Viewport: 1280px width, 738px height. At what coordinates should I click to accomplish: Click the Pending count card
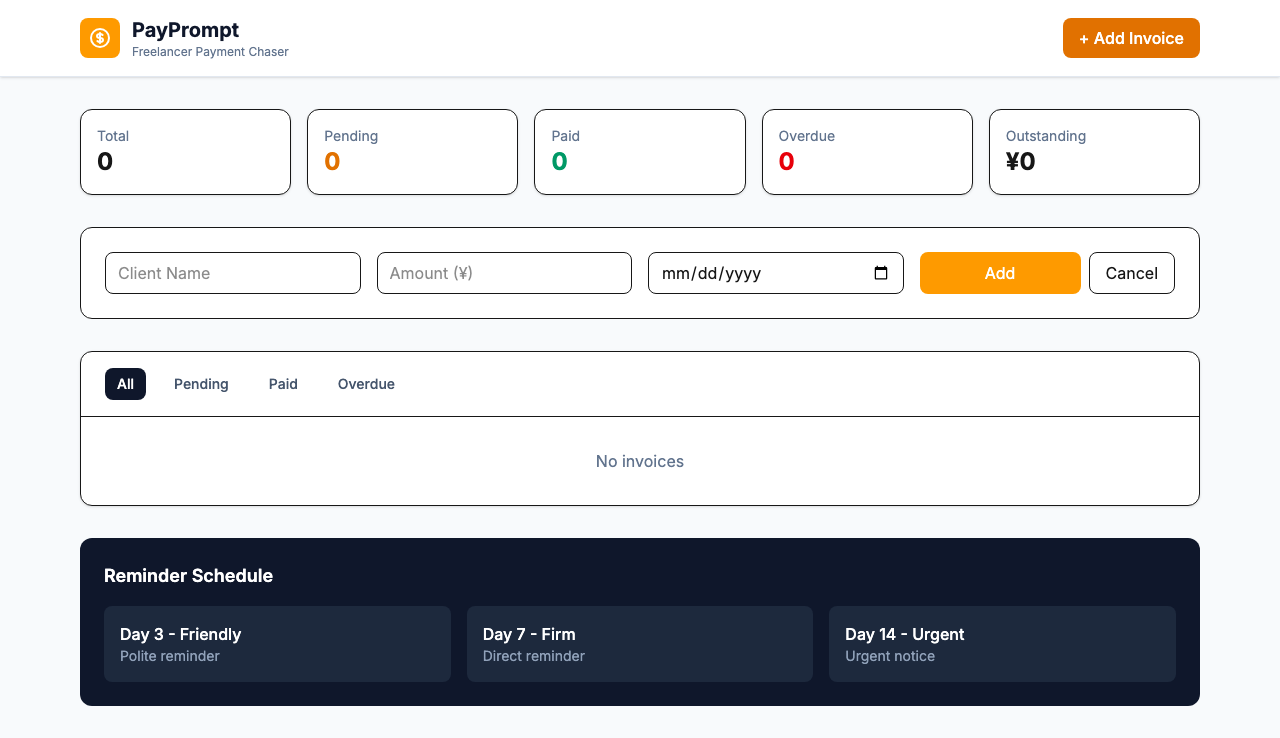[412, 151]
